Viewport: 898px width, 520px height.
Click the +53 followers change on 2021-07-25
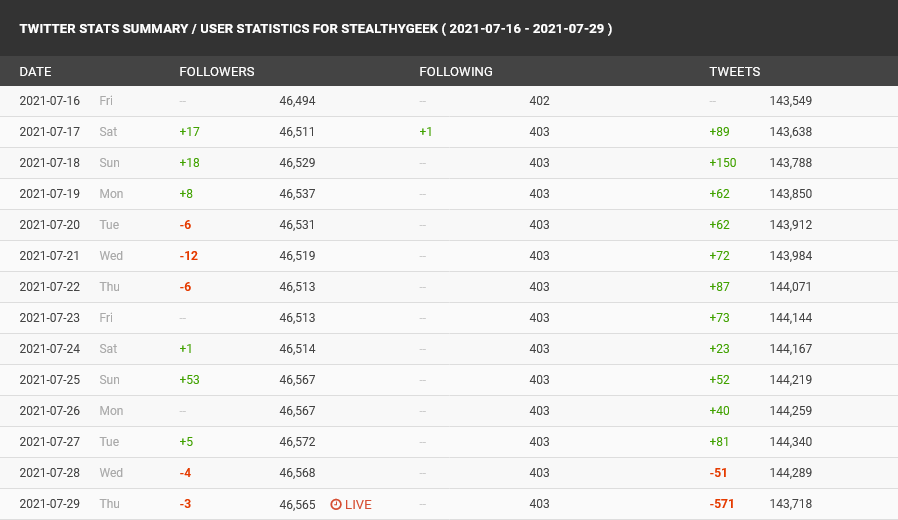[x=190, y=380]
